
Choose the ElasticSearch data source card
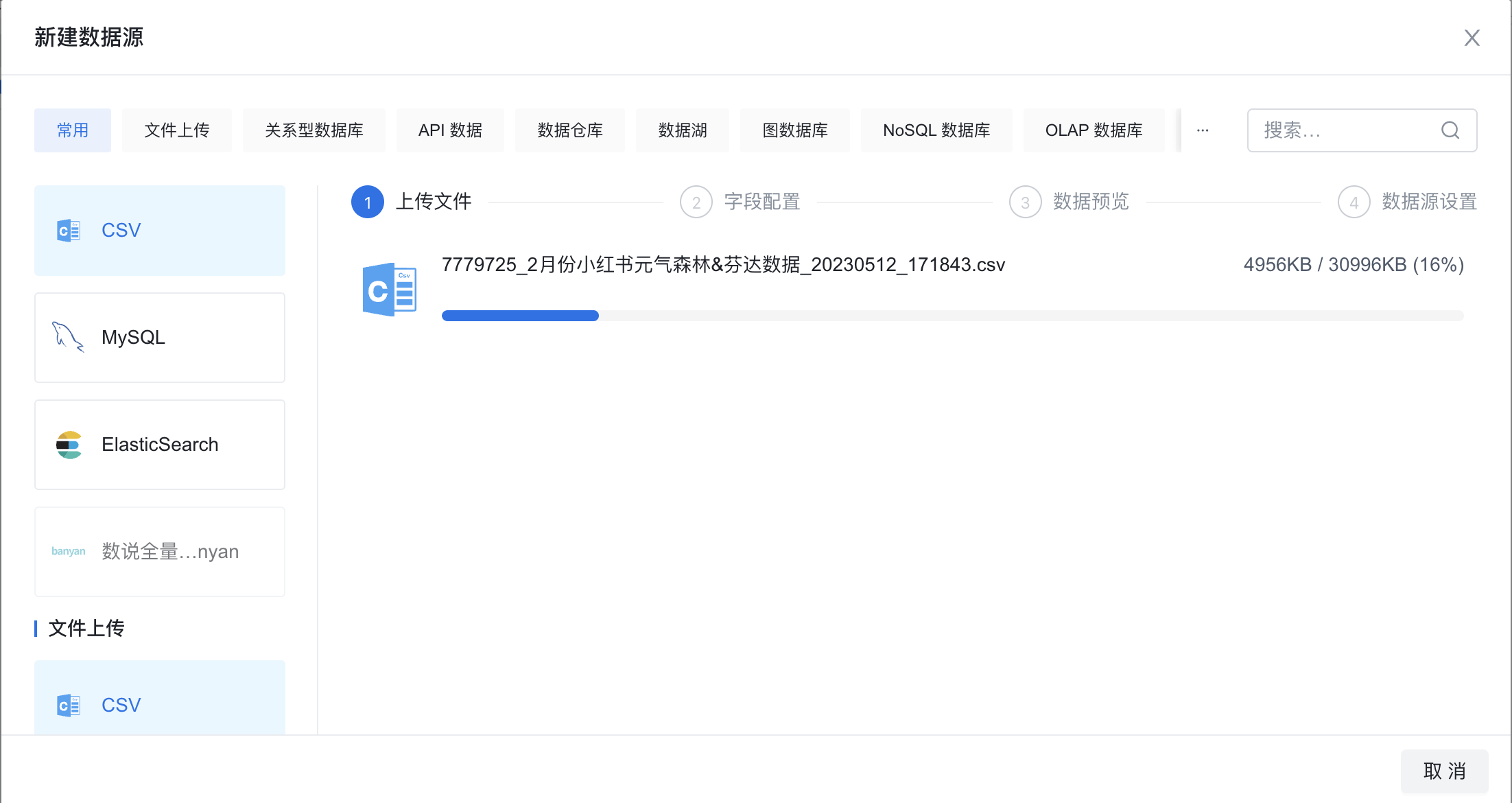[160, 445]
